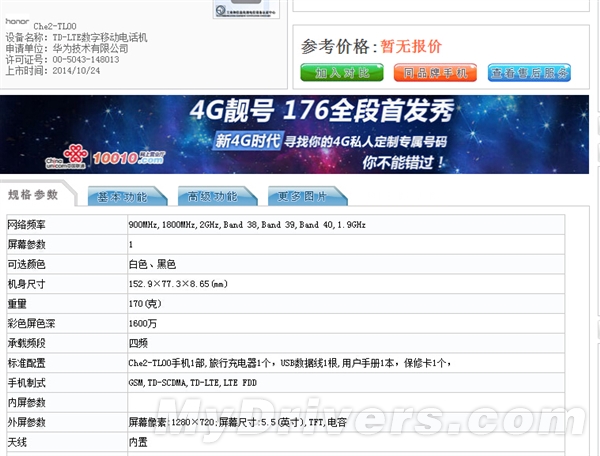This screenshot has width=600, height=456.
Task: Click the 申请单位 华为技术有限公司 line
Action: pyautogui.click(x=67, y=48)
